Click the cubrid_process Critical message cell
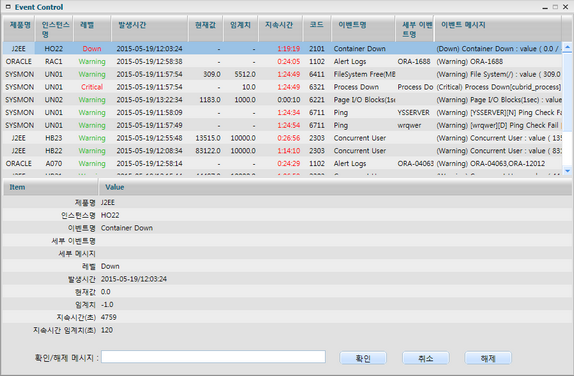The height and width of the screenshot is (376, 574). point(499,87)
